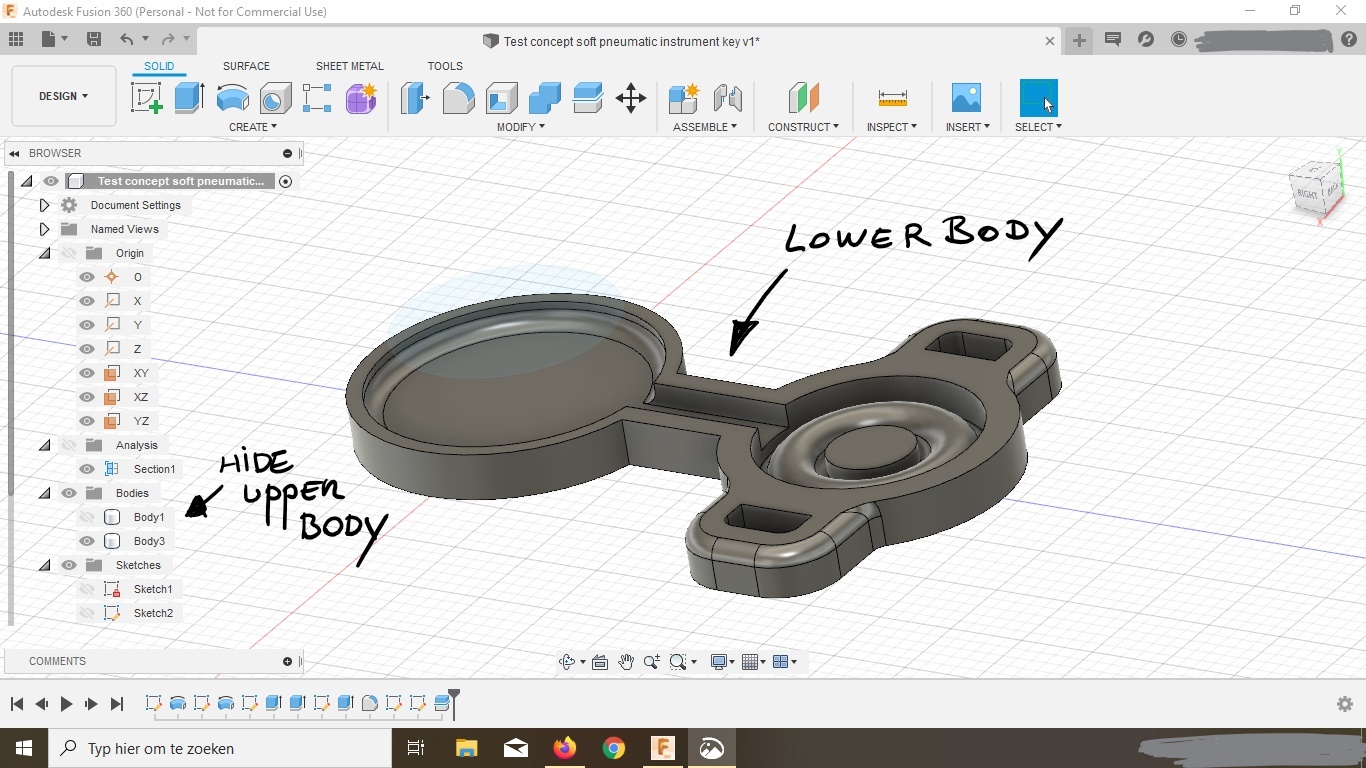The height and width of the screenshot is (768, 1366).
Task: Select the Fillet tool in Modify
Action: pyautogui.click(x=458, y=98)
